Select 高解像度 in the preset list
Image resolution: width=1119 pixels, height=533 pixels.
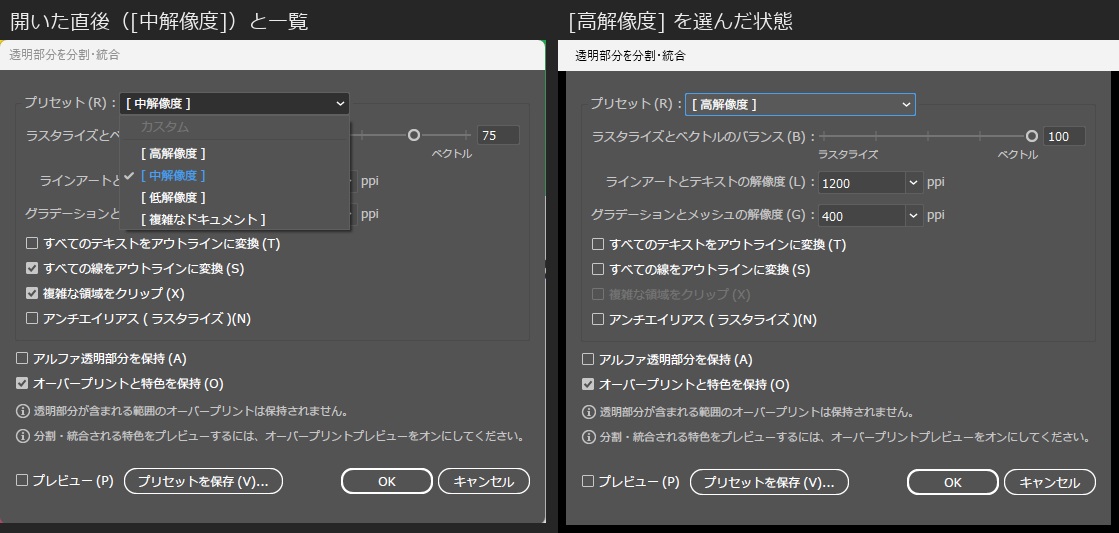[173, 153]
